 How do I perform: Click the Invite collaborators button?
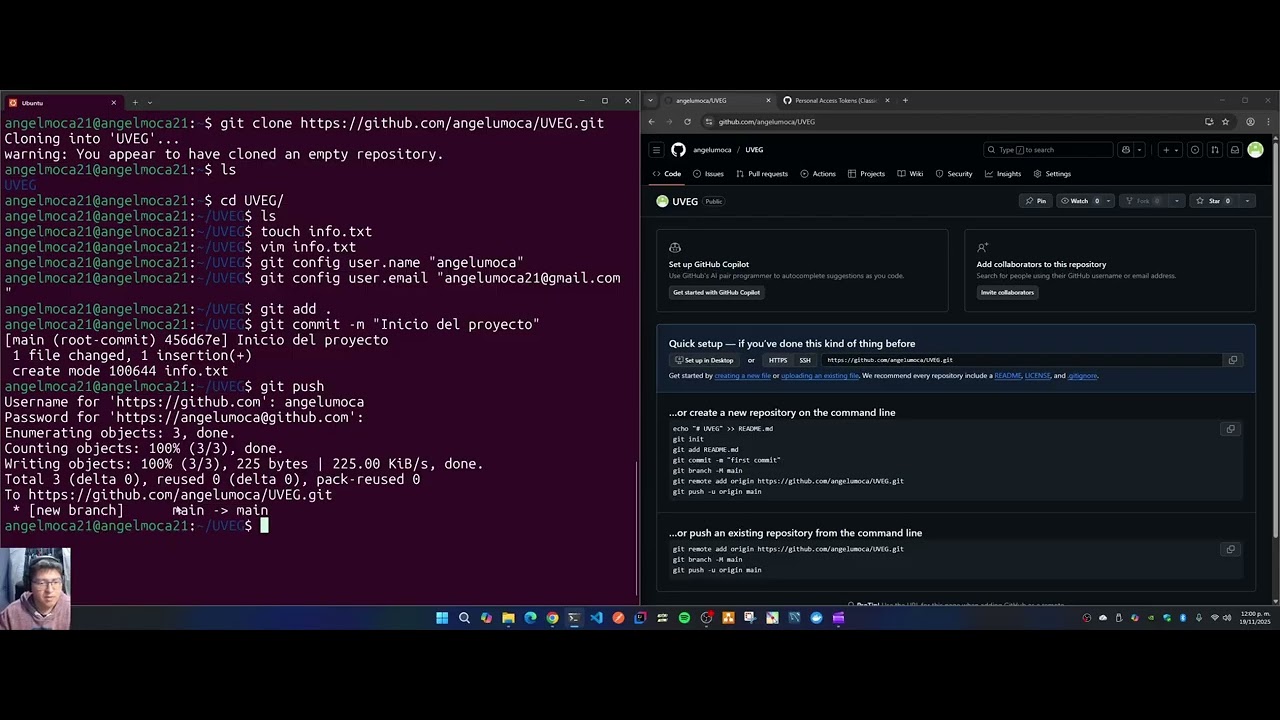point(1007,292)
